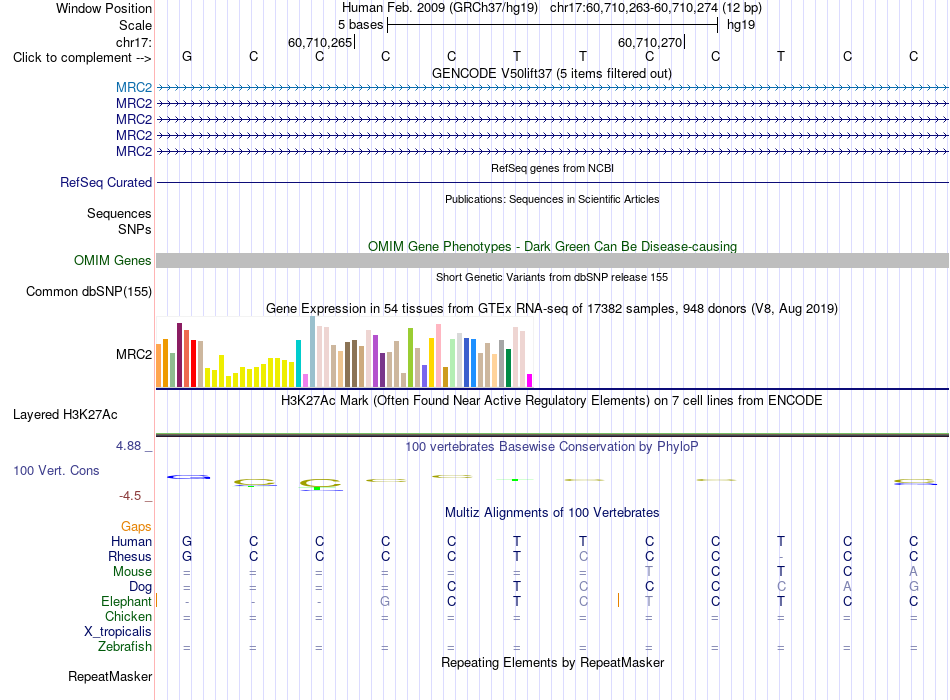
Task: Click the 'hg19' label beside the scale bar
Action: point(741,25)
